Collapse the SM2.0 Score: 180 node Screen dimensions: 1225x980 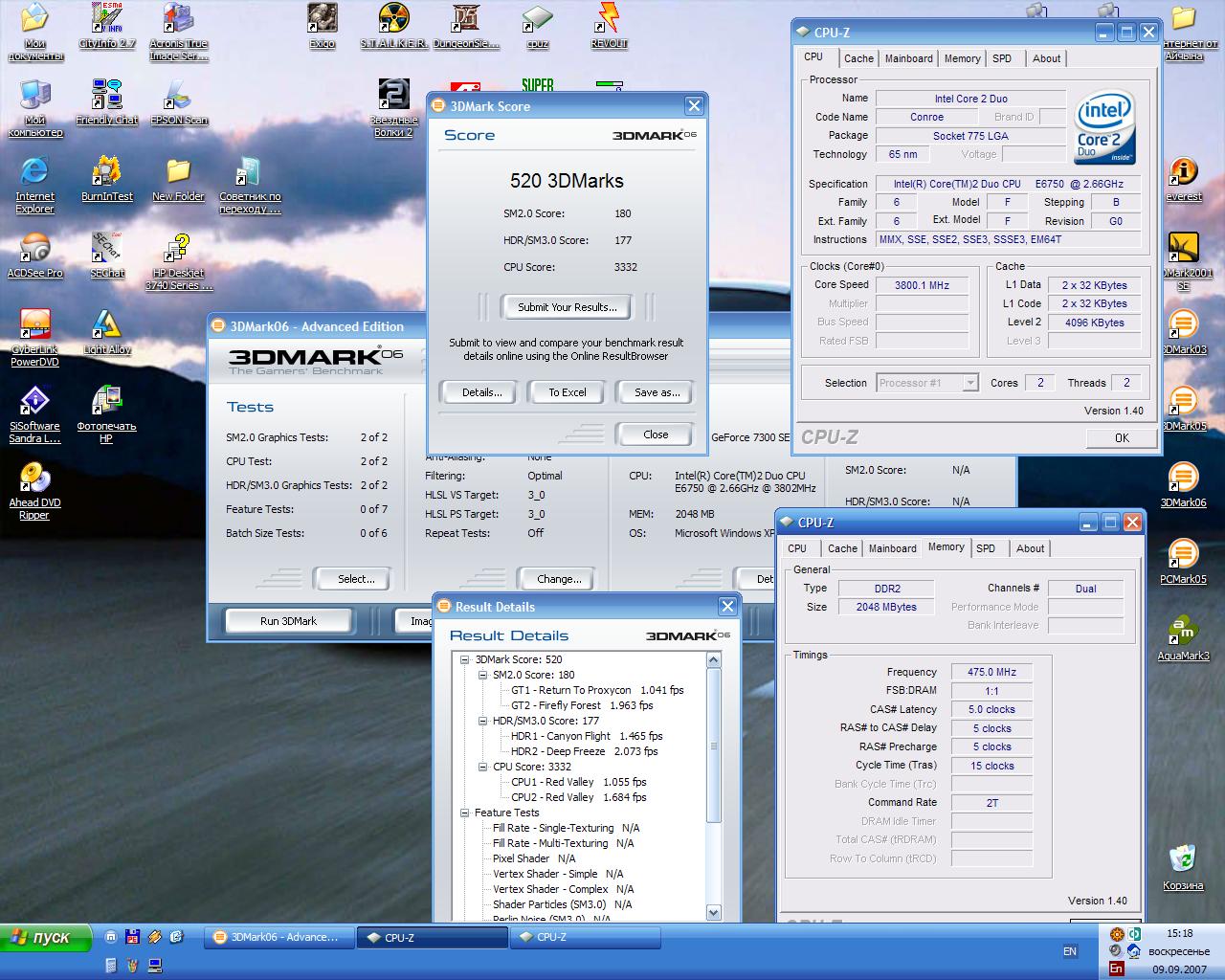coord(483,675)
